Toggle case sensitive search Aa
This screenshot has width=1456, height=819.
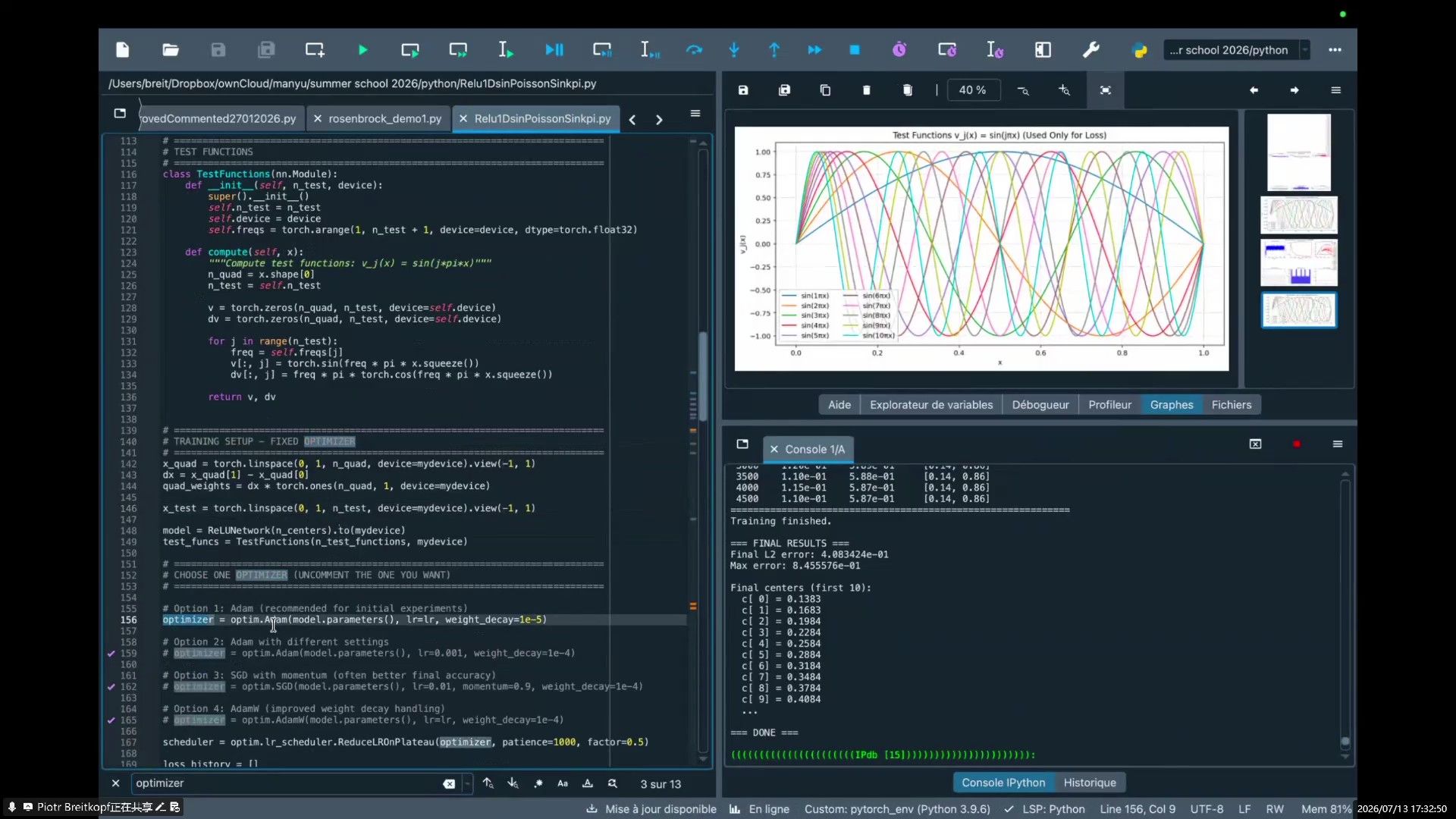[563, 783]
